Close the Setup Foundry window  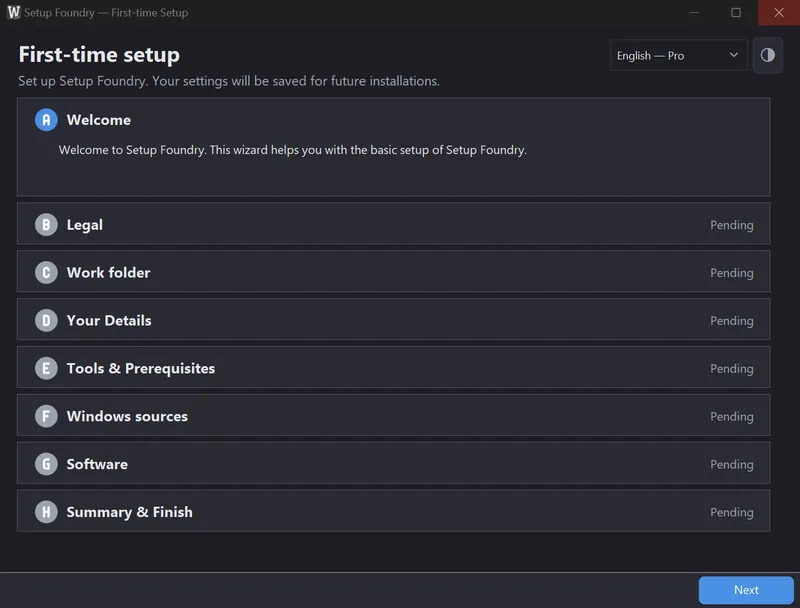click(779, 12)
